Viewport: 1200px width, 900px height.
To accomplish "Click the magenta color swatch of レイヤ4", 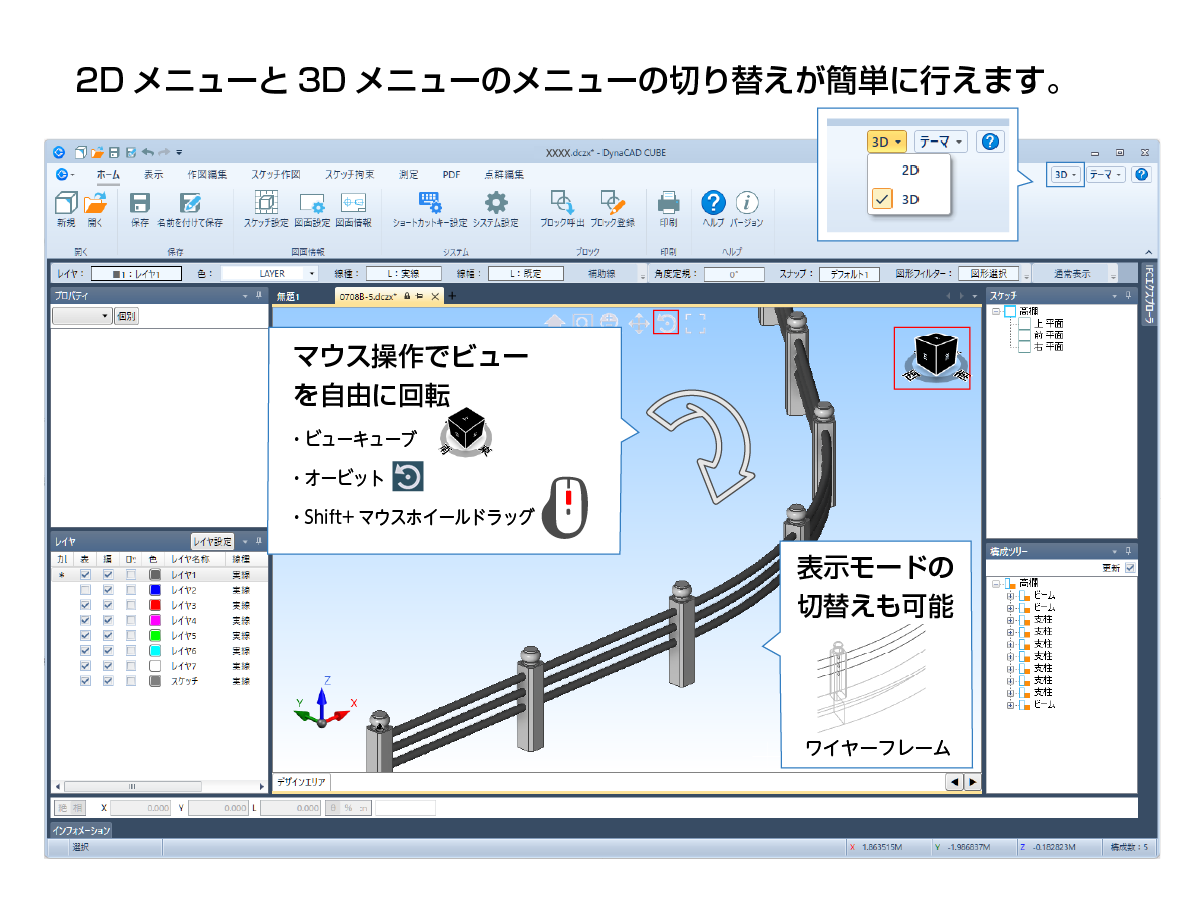I will (155, 620).
